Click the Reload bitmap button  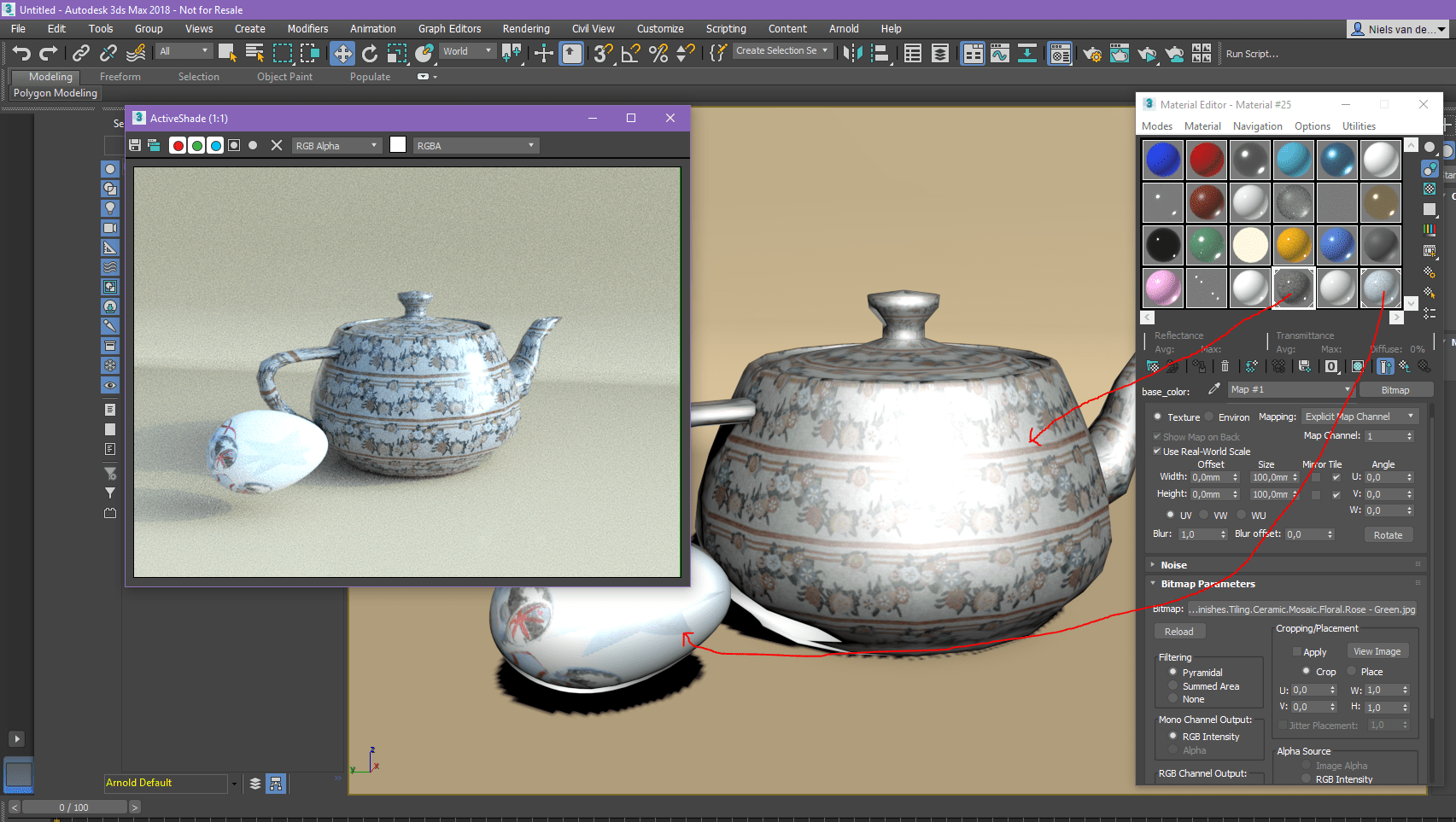tap(1178, 632)
